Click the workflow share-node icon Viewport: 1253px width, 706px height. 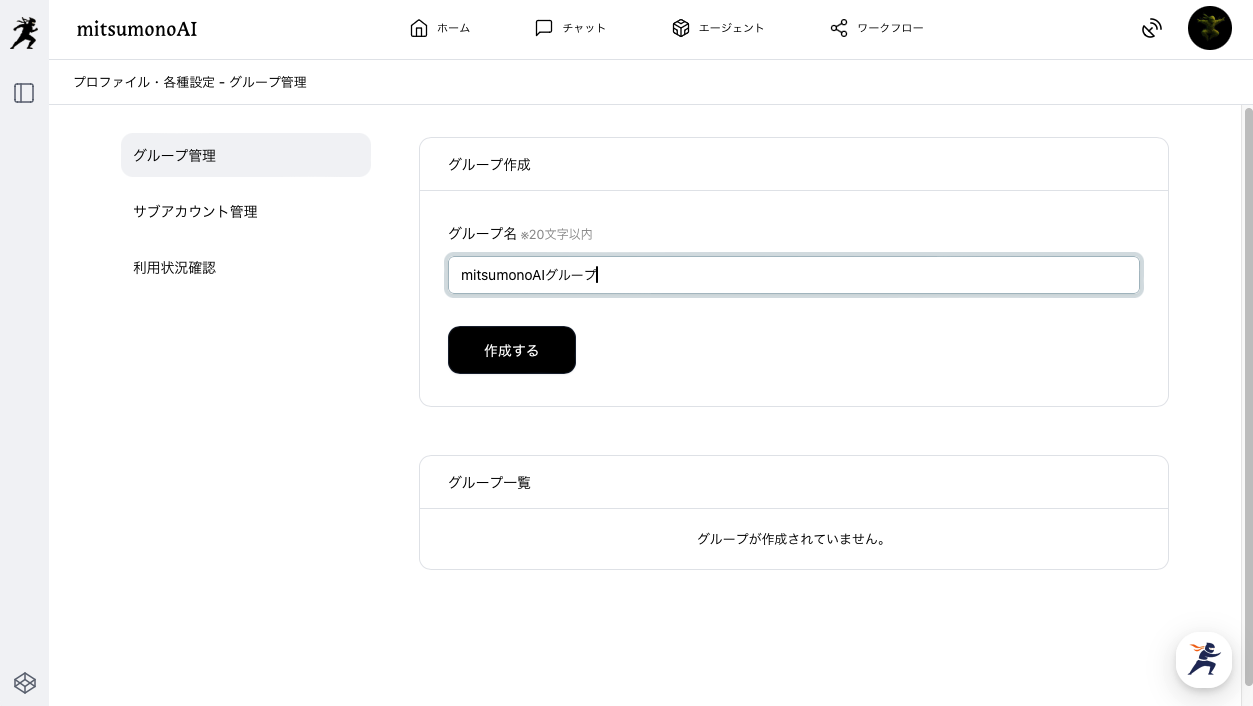coord(839,28)
